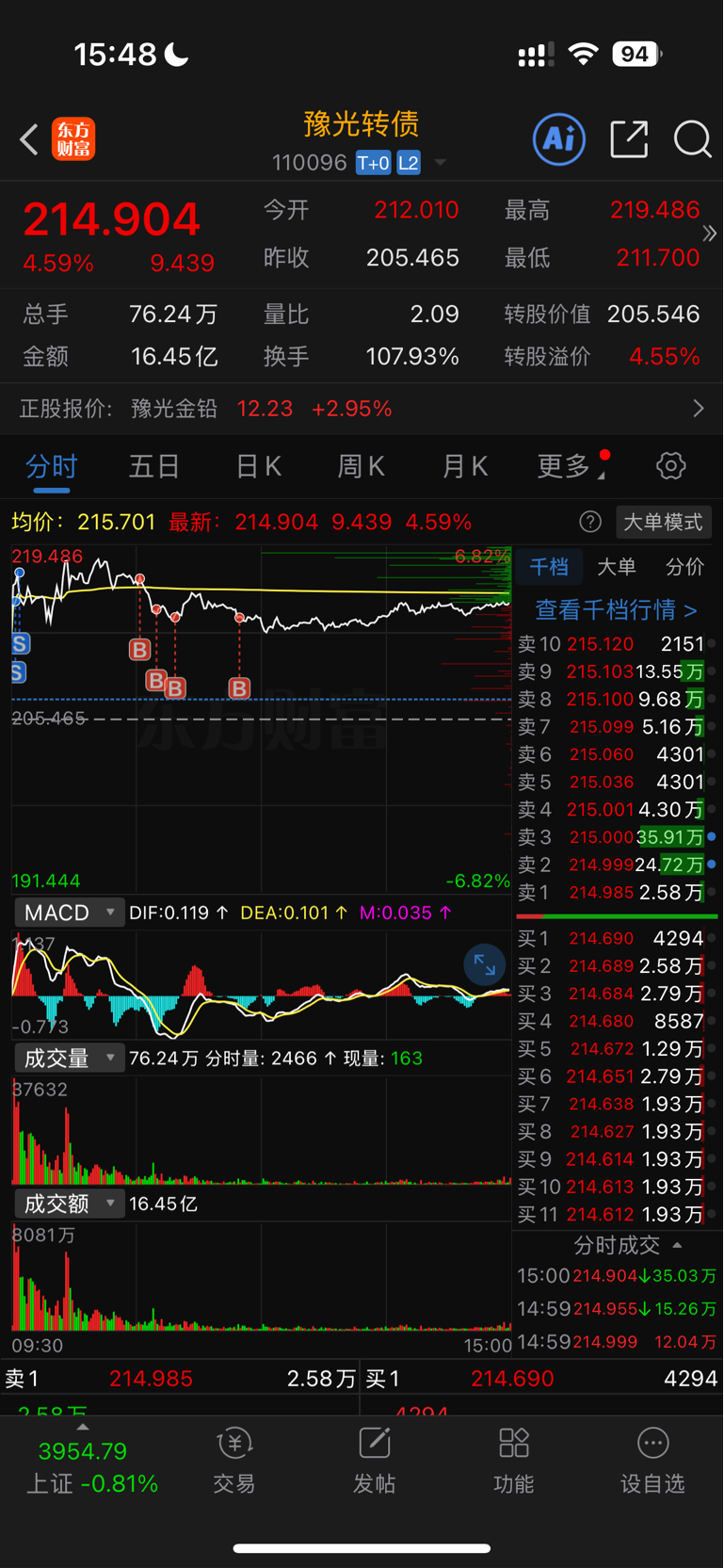Select 卖9 215.103 order row
The height and width of the screenshot is (1568, 724).
(617, 671)
